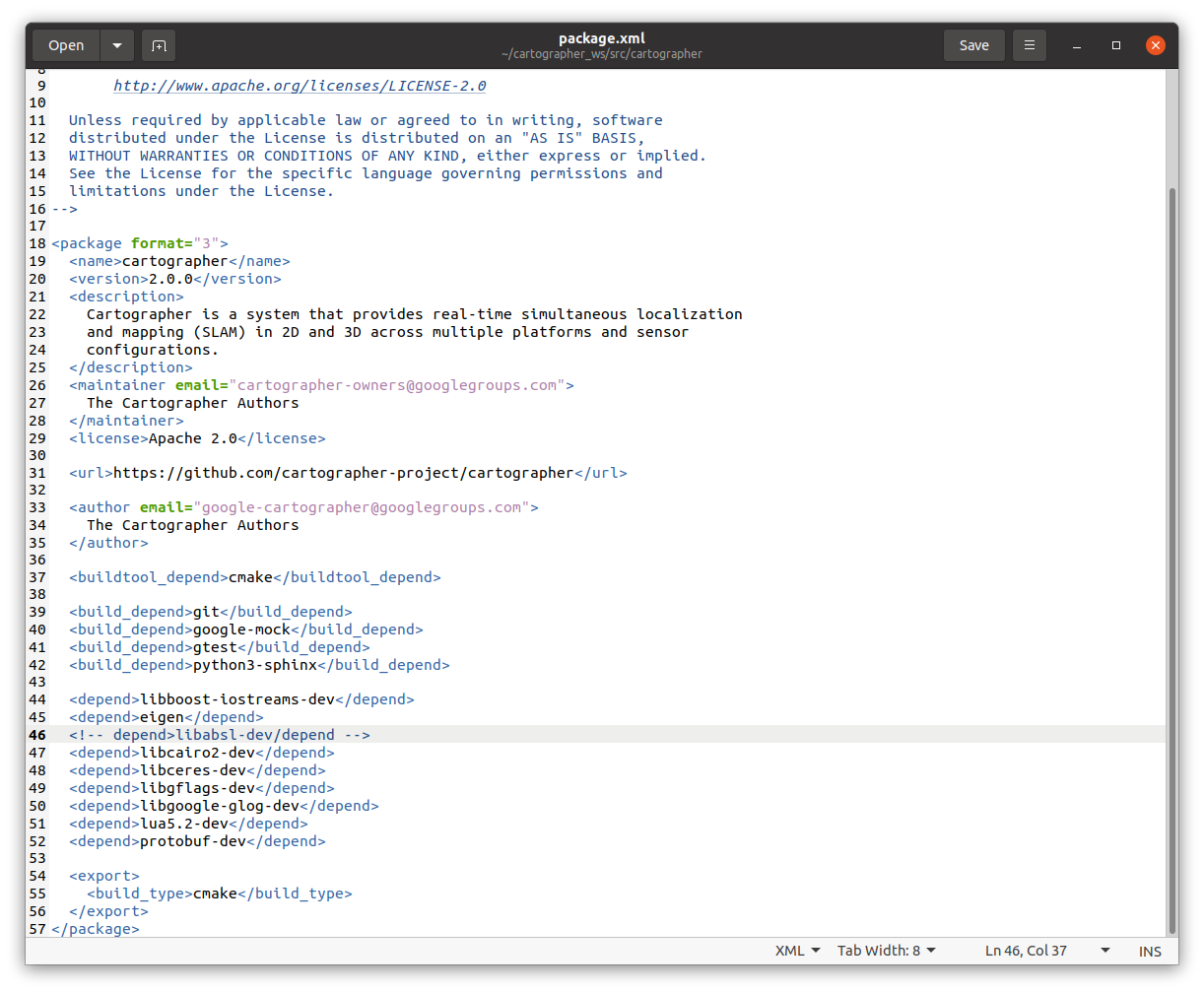Click the depend protobuf-dev line
The width and height of the screenshot is (1204, 993).
pyautogui.click(x=197, y=841)
